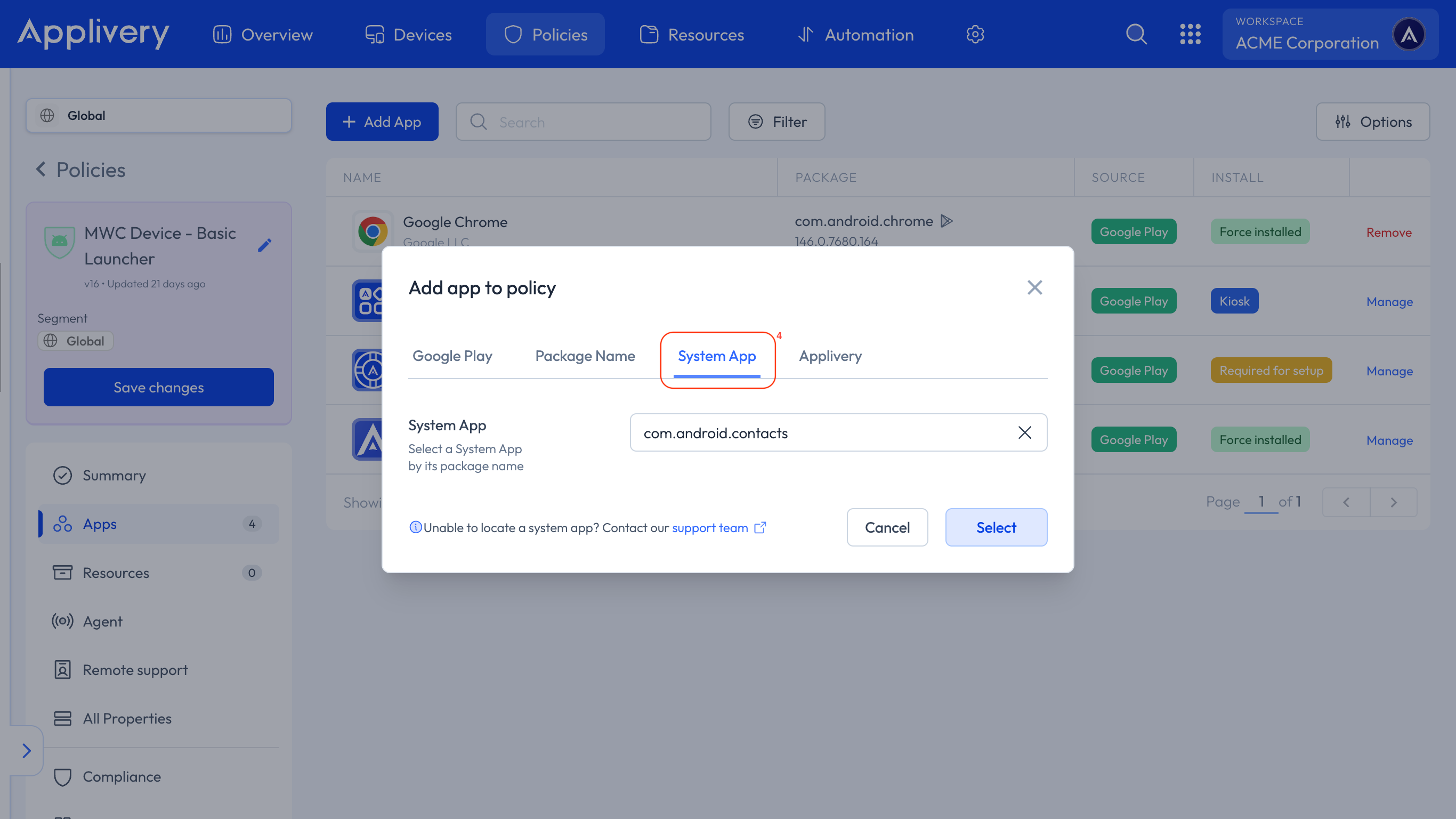Go to next page using the right chevron
The height and width of the screenshot is (819, 1456).
tap(1393, 502)
